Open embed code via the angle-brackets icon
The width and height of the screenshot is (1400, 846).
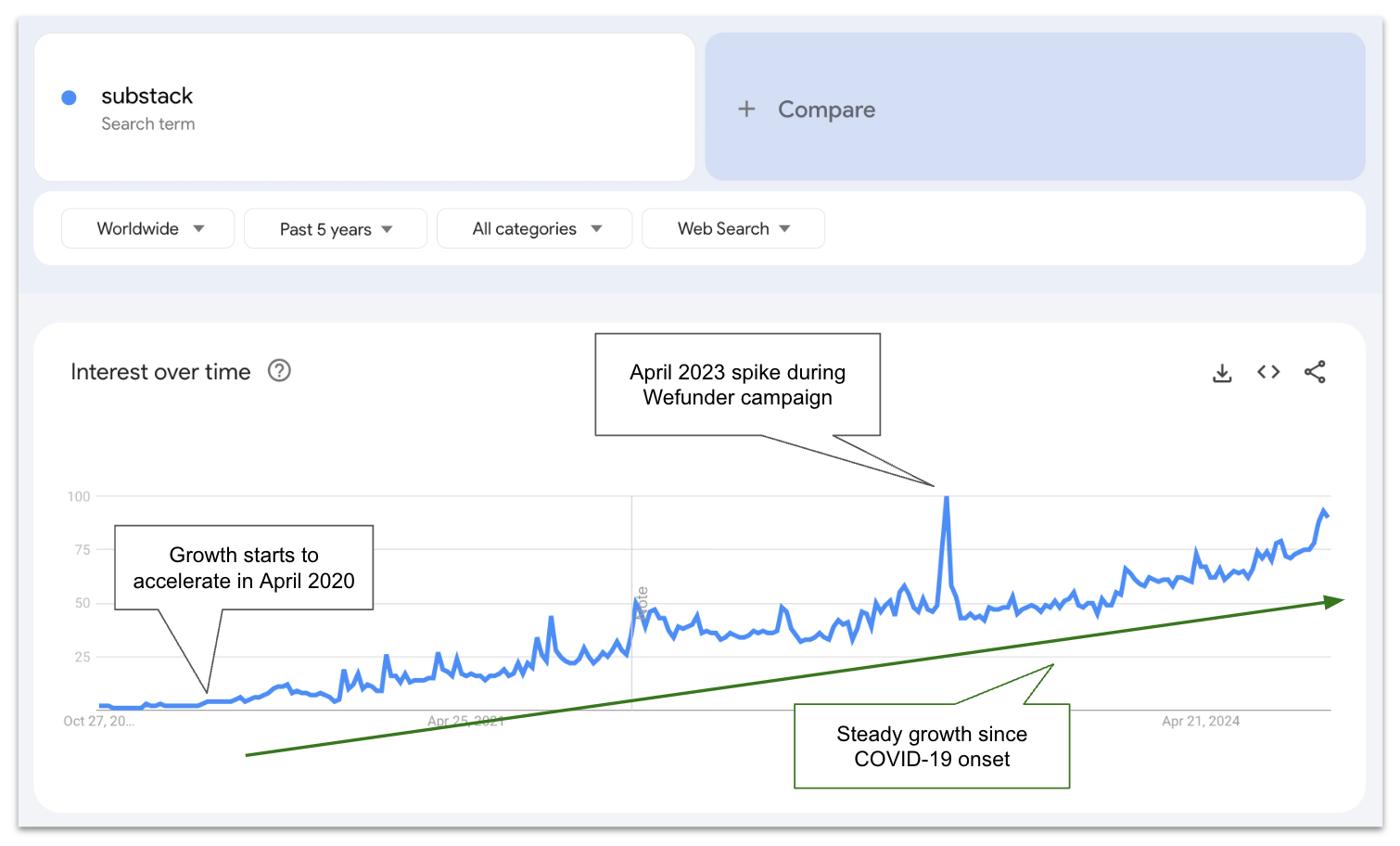(x=1268, y=372)
